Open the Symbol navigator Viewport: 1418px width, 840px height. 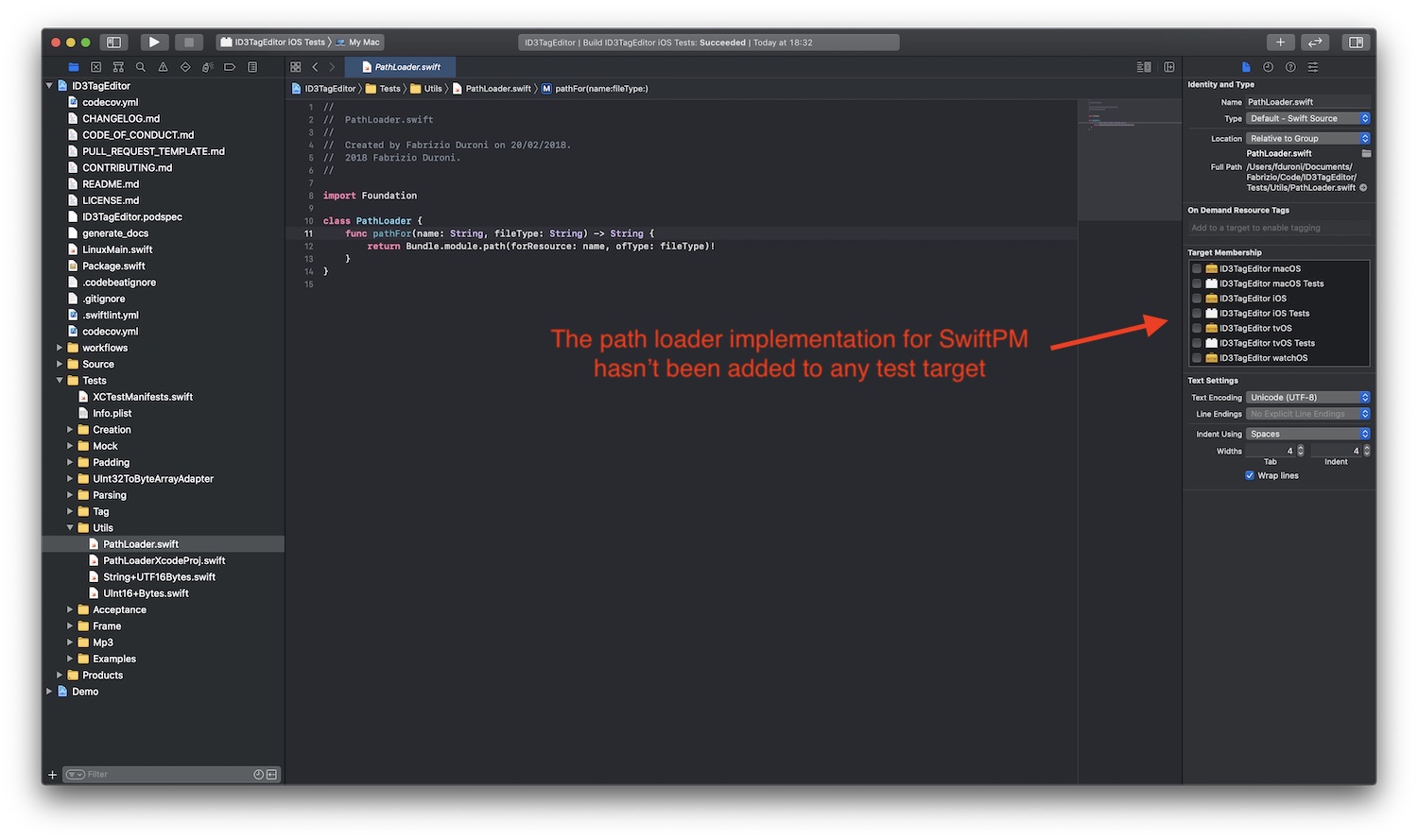[118, 67]
